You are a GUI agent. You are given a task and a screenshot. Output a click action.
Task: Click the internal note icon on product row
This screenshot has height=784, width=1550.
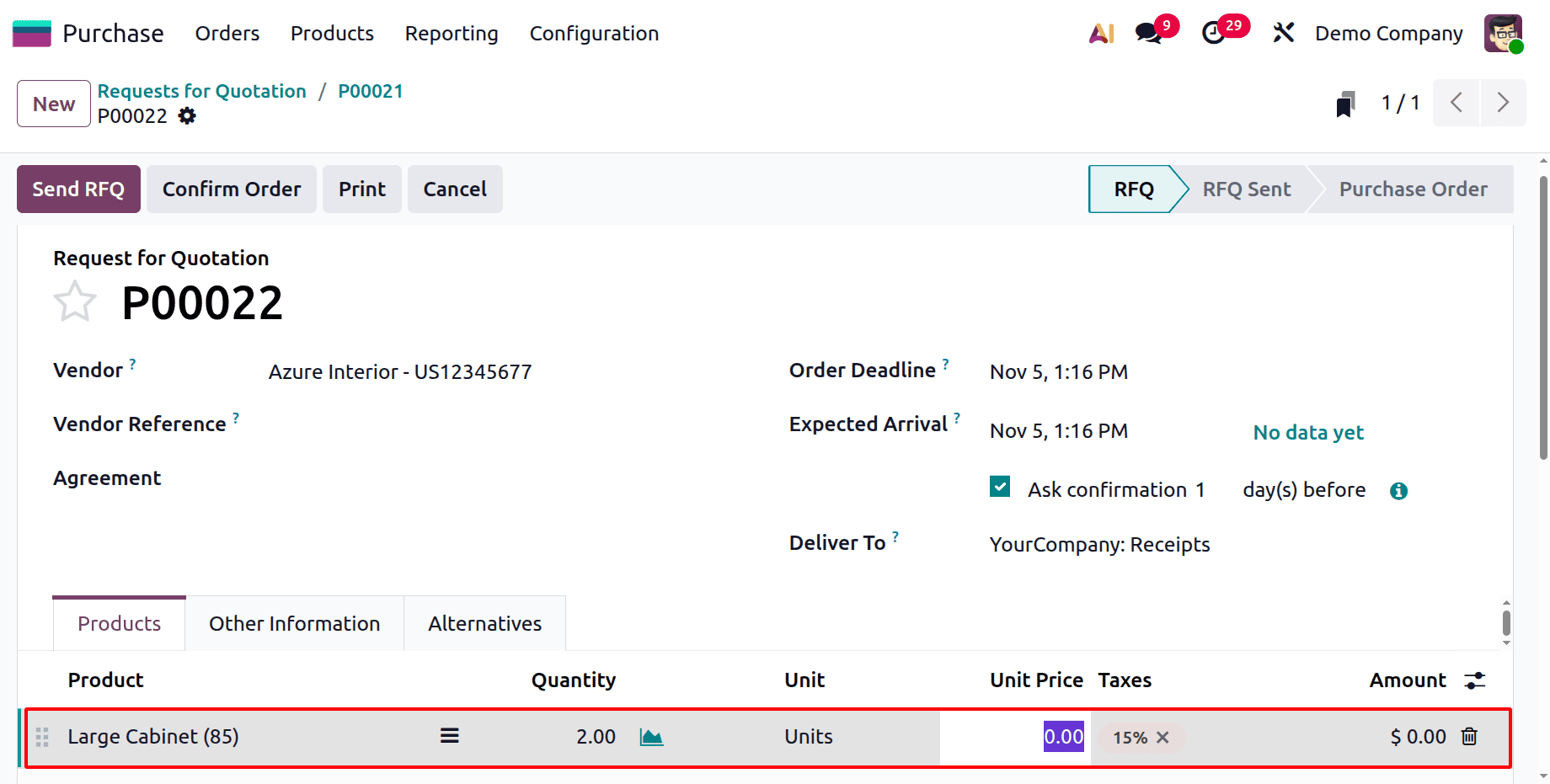pyautogui.click(x=449, y=735)
